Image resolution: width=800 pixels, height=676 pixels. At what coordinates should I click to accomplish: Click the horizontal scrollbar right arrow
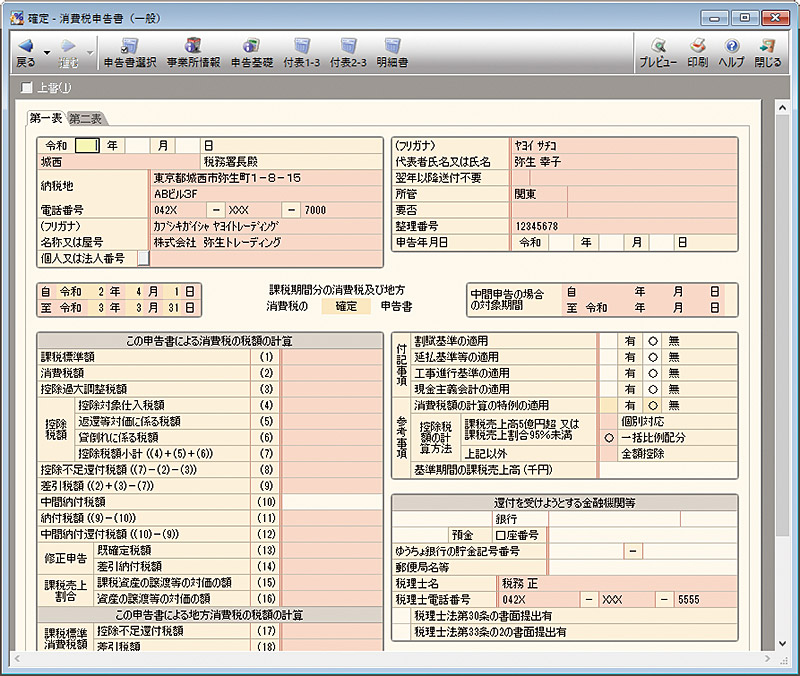coord(769,659)
